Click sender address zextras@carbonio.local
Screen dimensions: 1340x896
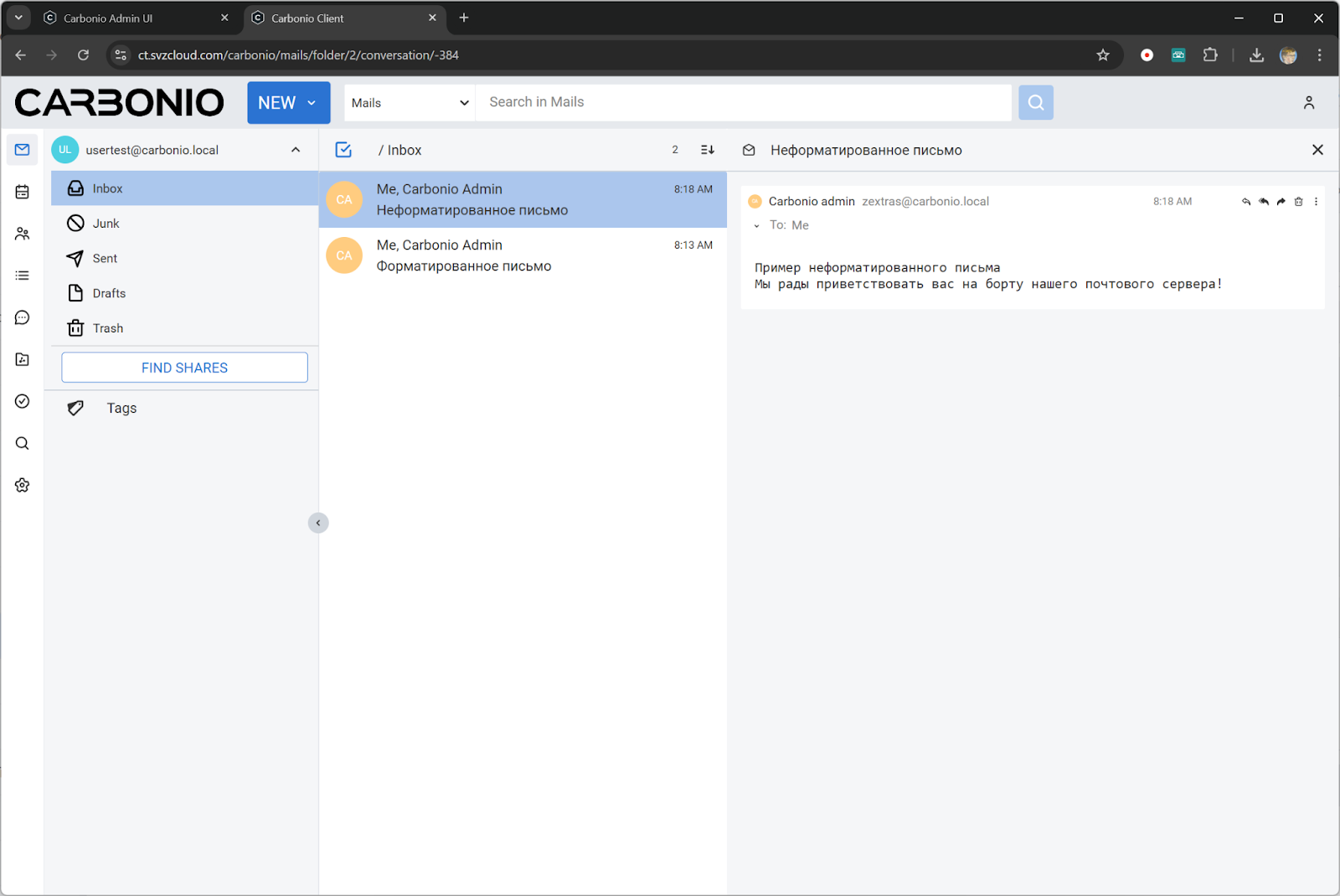pos(925,202)
